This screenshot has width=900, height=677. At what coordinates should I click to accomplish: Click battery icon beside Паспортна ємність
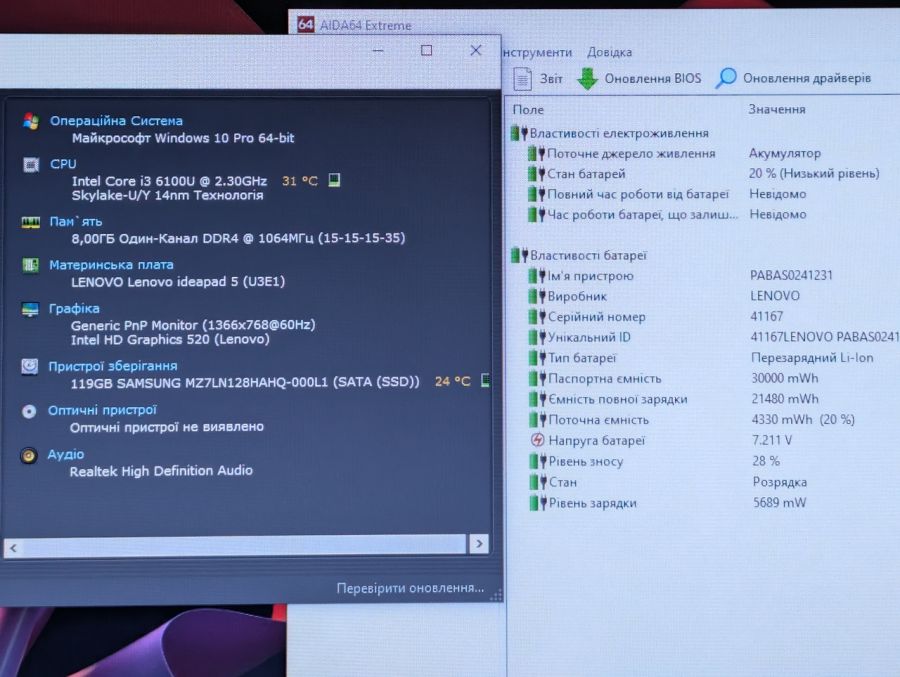[537, 378]
